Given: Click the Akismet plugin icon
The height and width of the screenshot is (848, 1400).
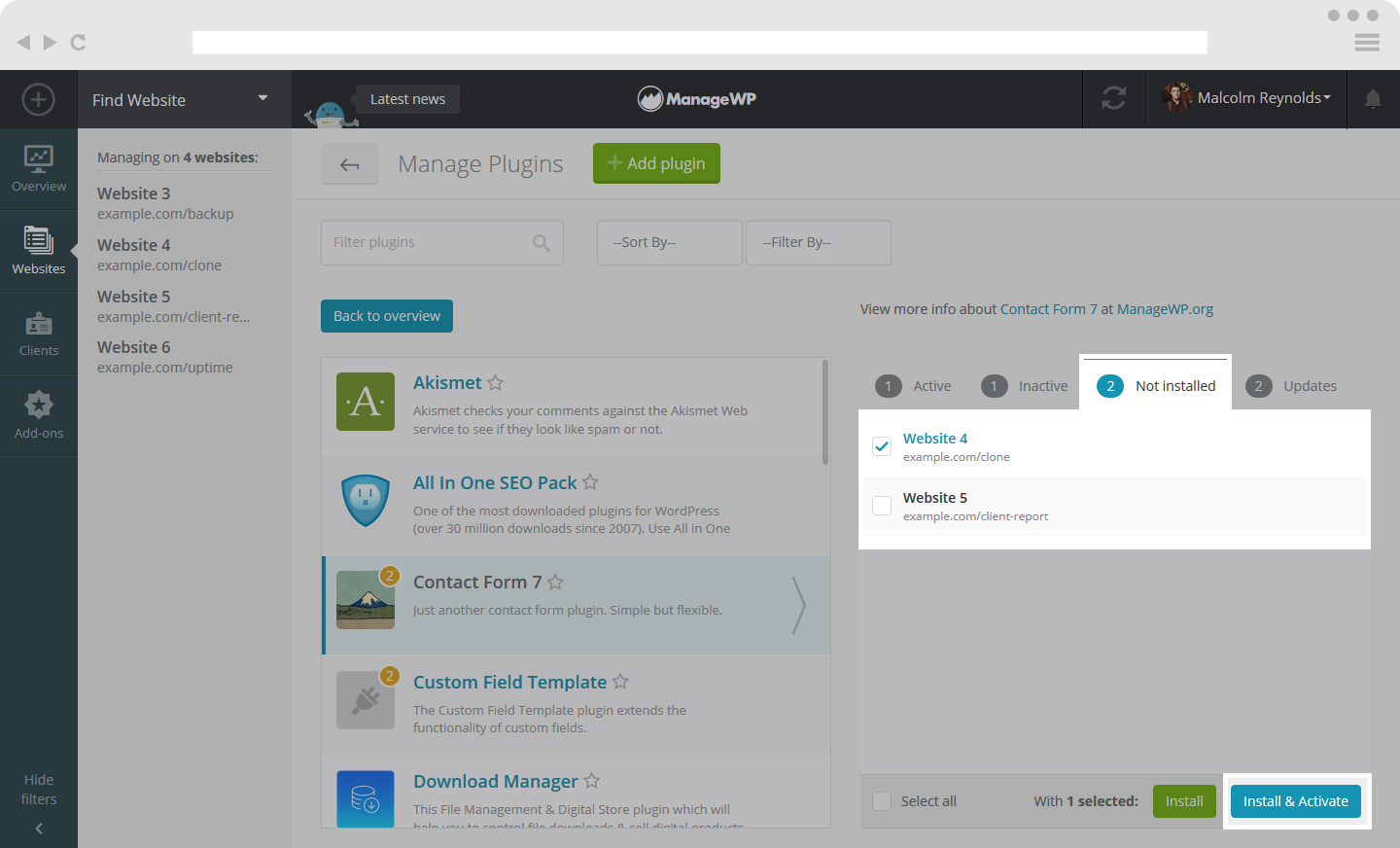Looking at the screenshot, I should click(366, 402).
